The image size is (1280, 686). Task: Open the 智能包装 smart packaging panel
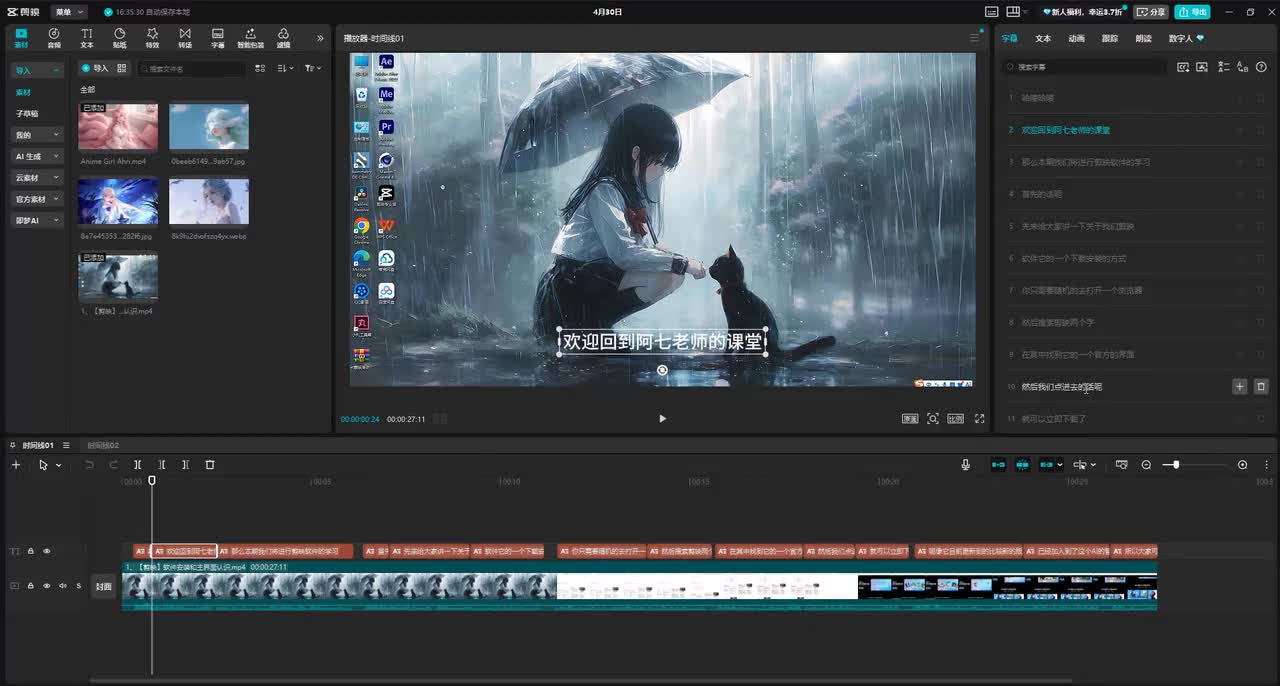(x=250, y=38)
